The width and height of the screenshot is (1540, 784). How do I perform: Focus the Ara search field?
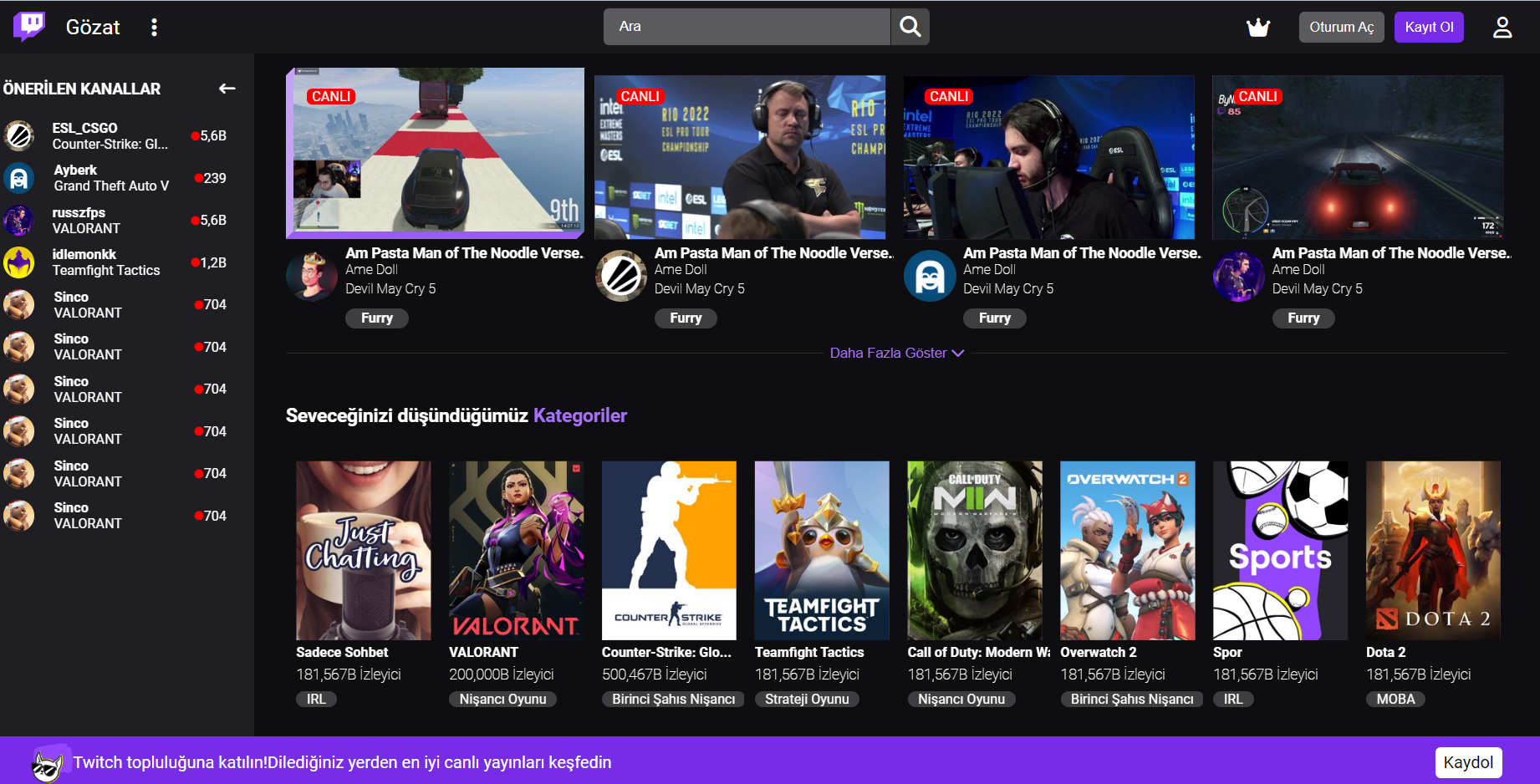click(747, 27)
